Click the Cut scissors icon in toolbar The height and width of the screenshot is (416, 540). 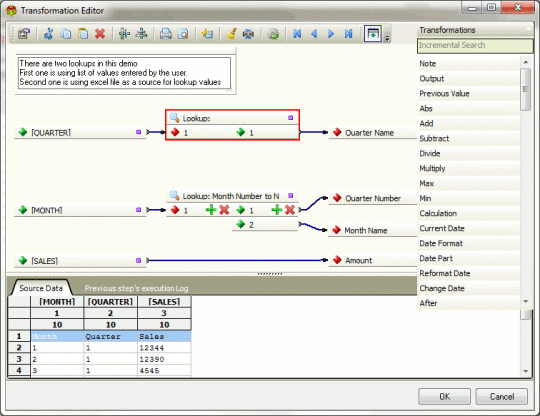49,34
